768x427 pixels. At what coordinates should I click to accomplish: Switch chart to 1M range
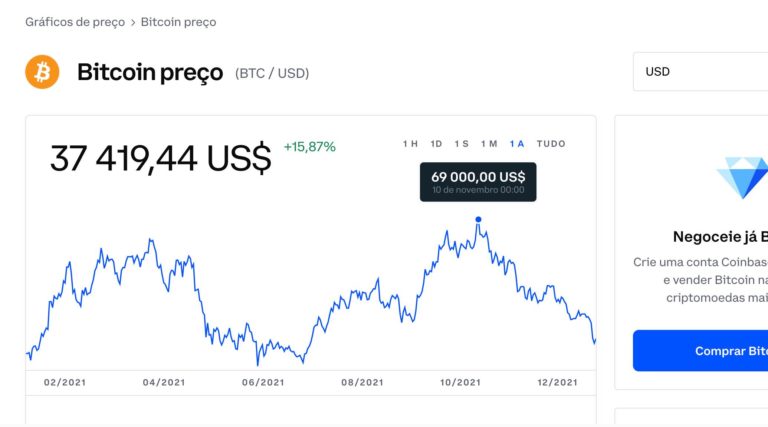488,144
